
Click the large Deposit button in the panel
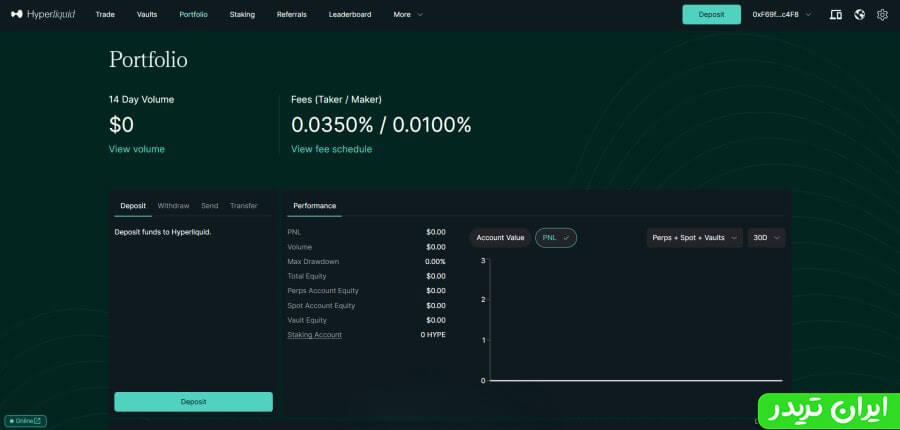click(x=193, y=402)
